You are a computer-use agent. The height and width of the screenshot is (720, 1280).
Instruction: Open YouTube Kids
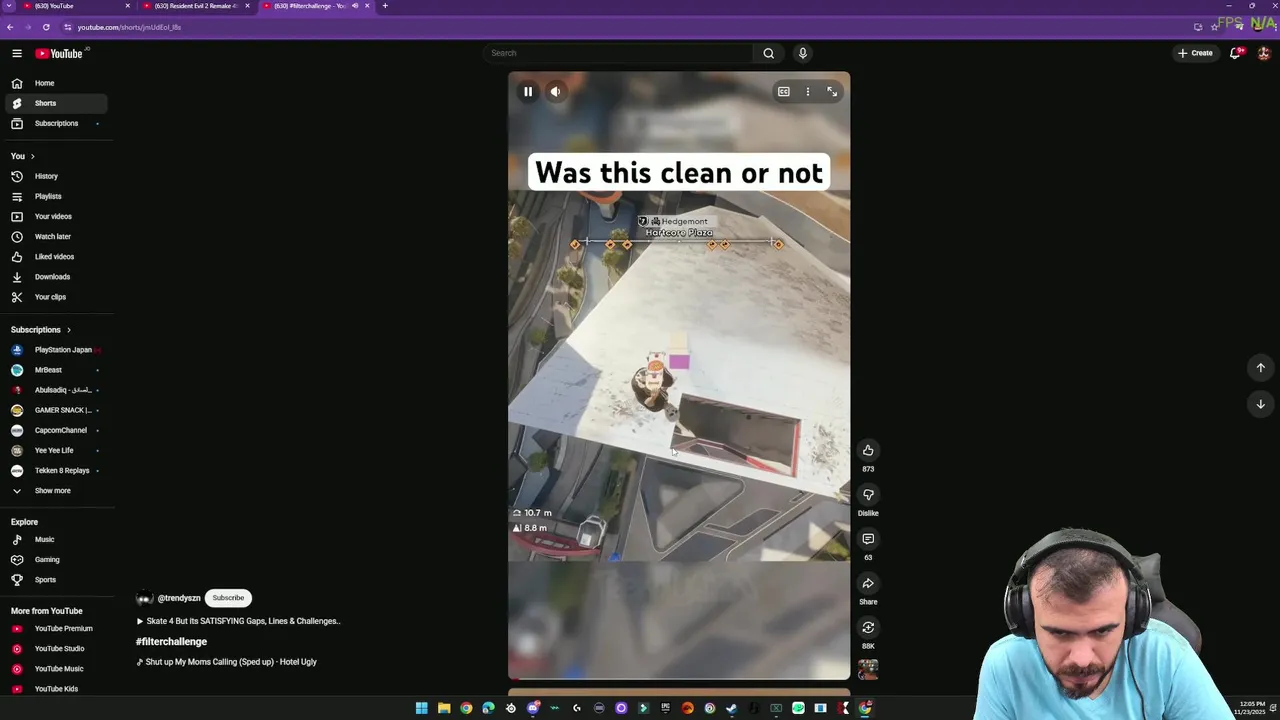click(54, 688)
